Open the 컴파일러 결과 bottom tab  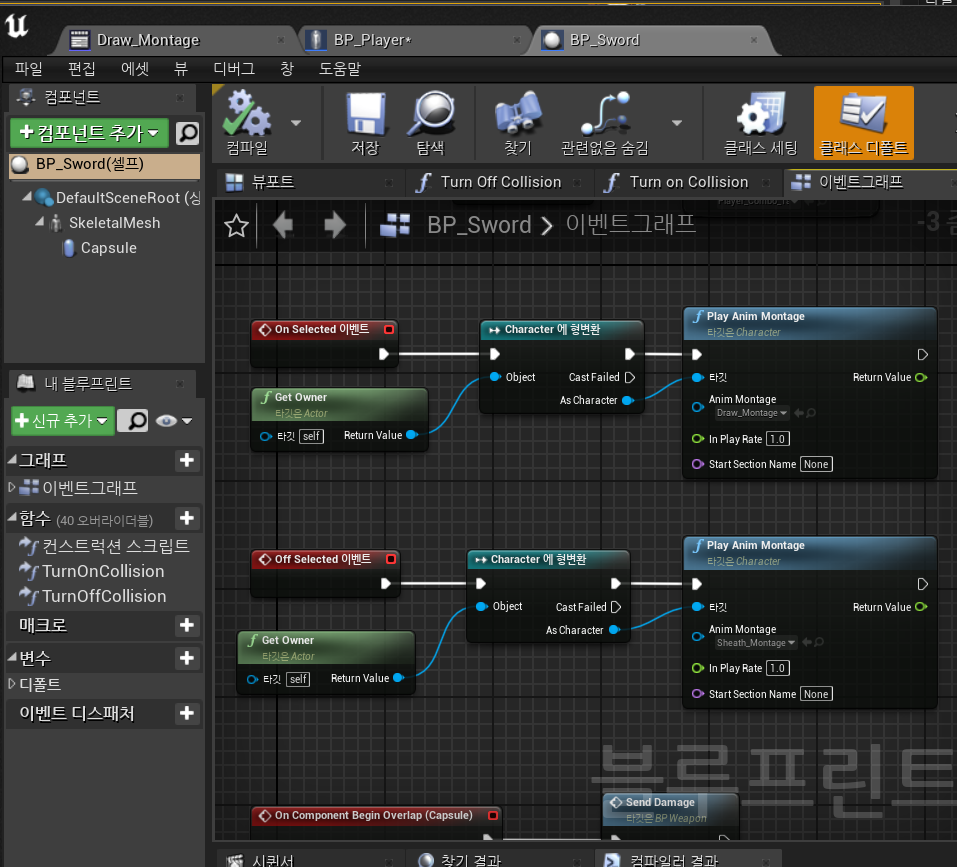pos(673,859)
